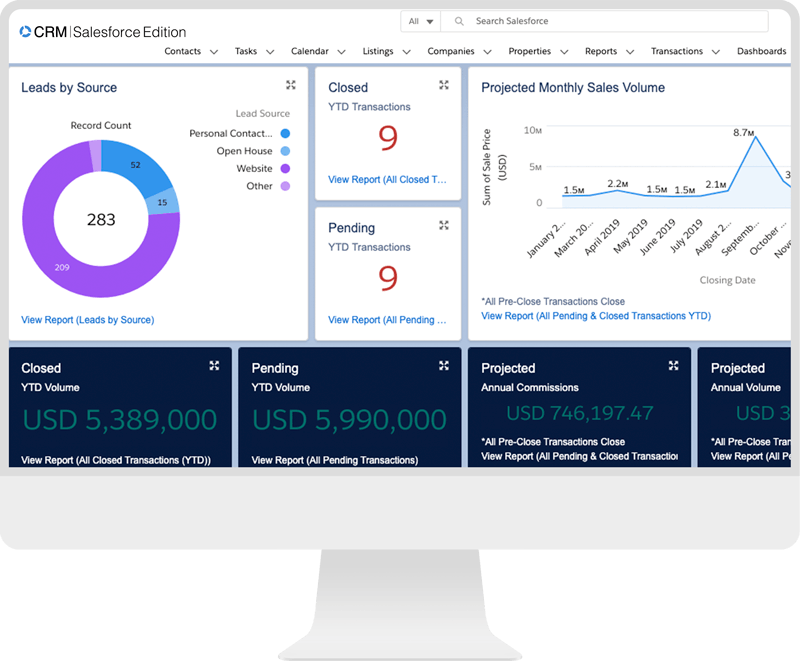The width and height of the screenshot is (800, 661).
Task: Expand the Leads by Source card
Action: click(x=291, y=85)
